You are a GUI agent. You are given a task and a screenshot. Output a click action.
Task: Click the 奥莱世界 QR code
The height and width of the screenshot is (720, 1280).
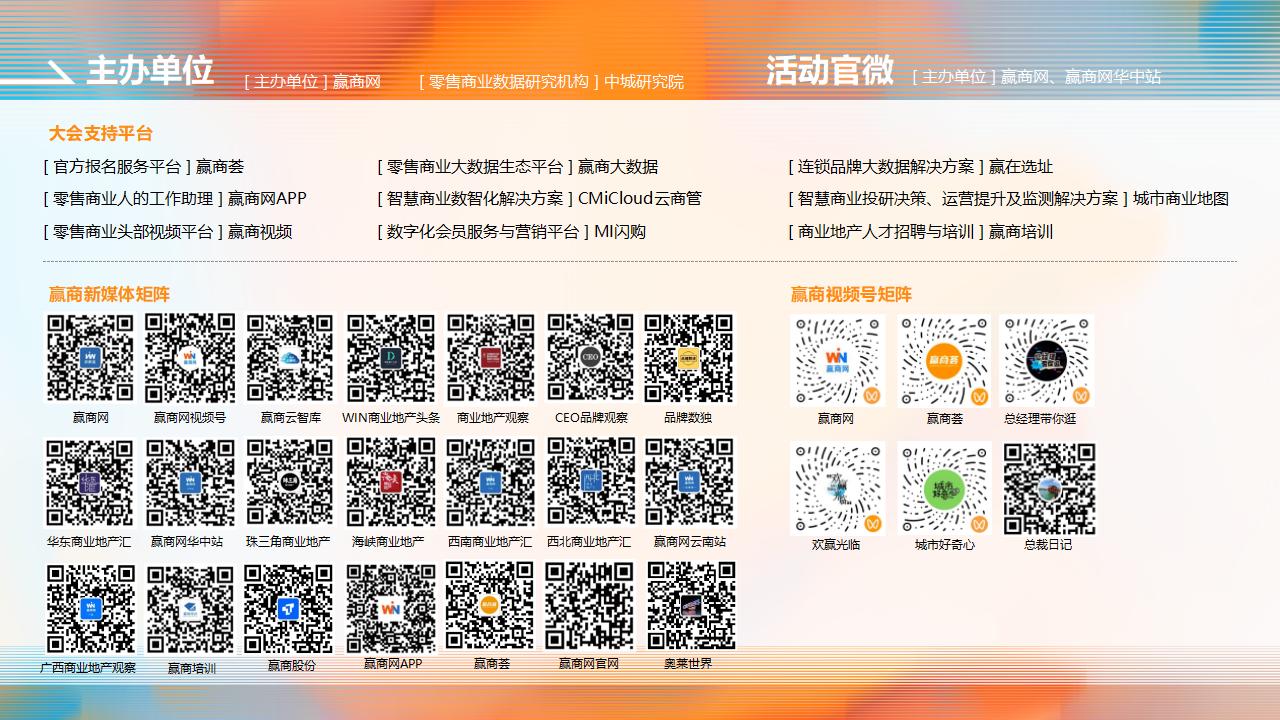[x=691, y=605]
